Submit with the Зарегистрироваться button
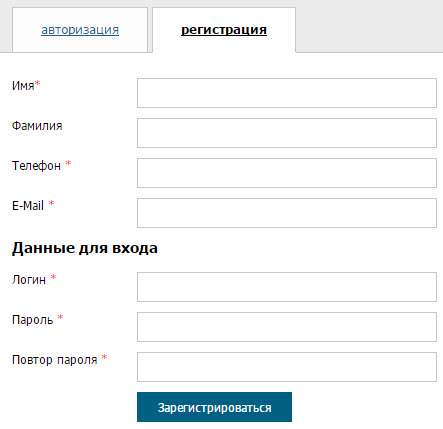 click(214, 407)
